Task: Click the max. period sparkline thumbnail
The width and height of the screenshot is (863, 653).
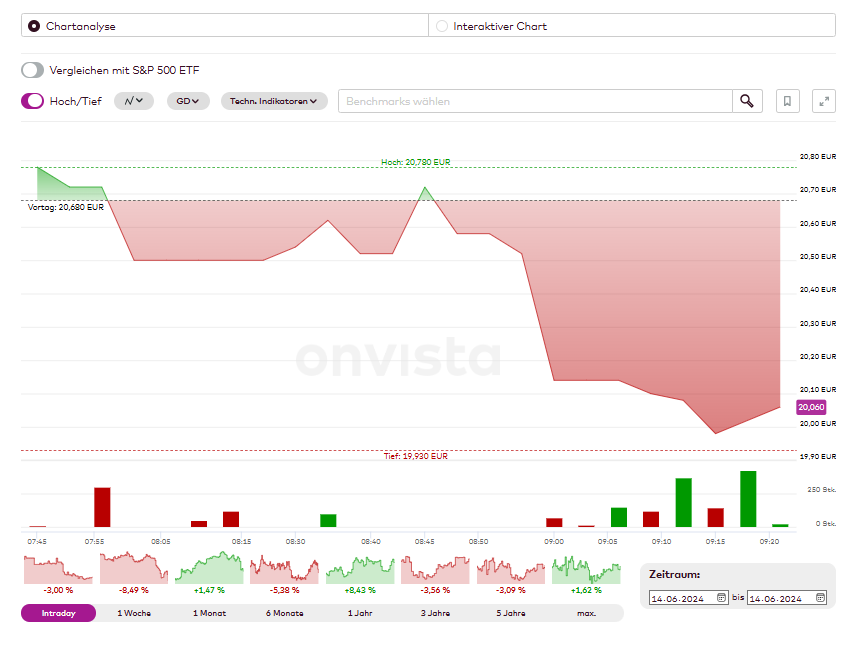Action: pyautogui.click(x=586, y=570)
